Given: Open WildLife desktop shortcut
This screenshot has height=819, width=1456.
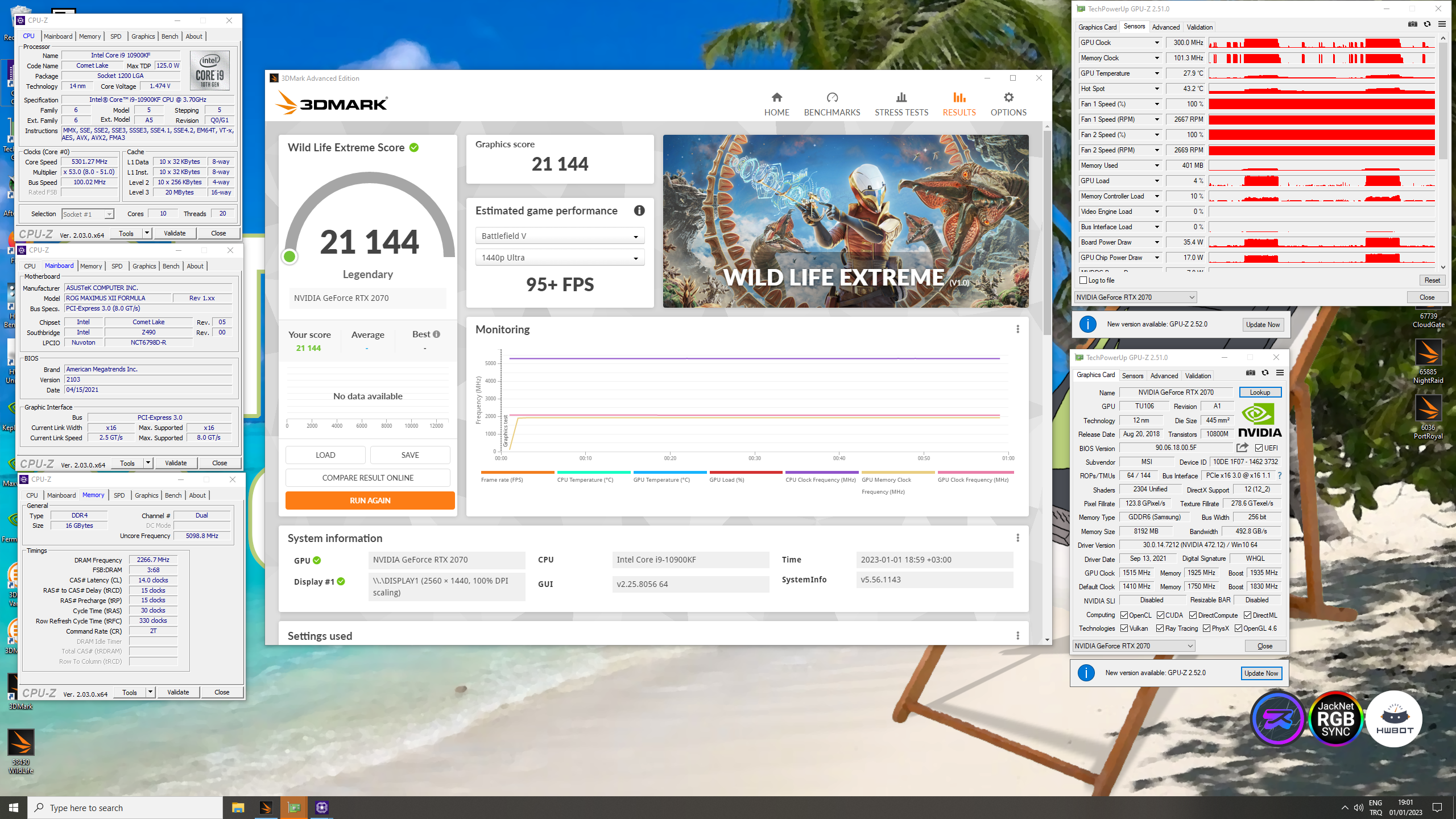Looking at the screenshot, I should [21, 751].
